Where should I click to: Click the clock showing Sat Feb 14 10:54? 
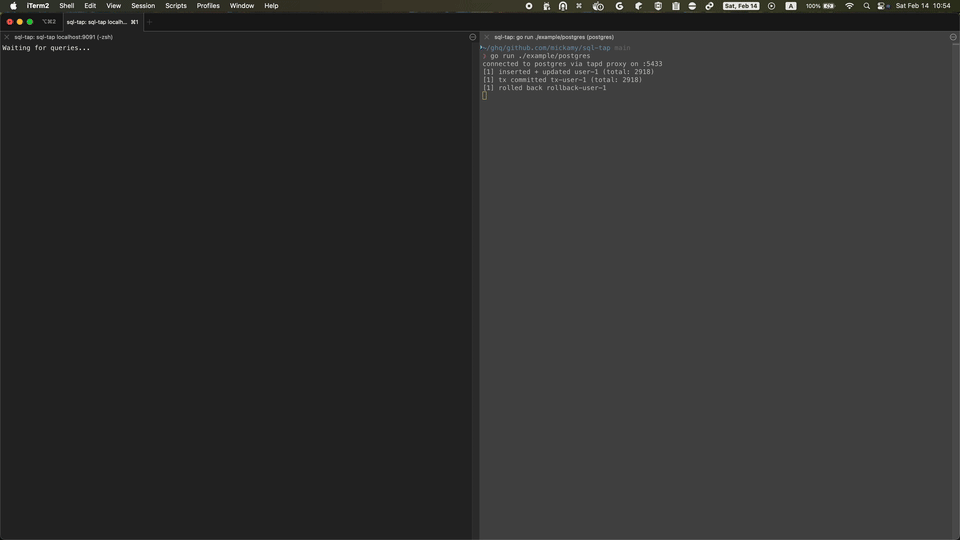(923, 6)
